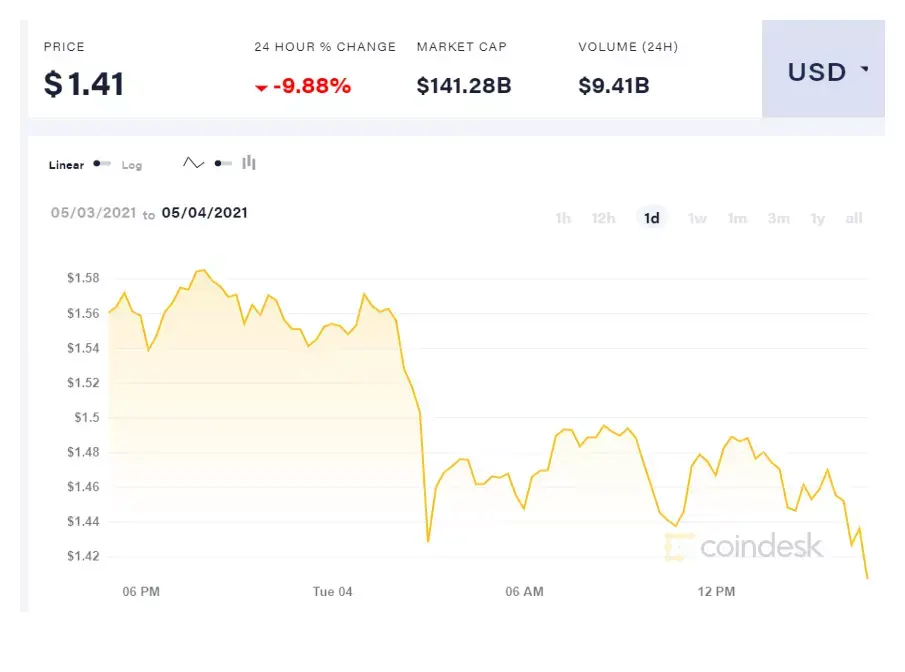This screenshot has width=905, height=672.
Task: Select Linear scale label
Action: click(x=66, y=165)
